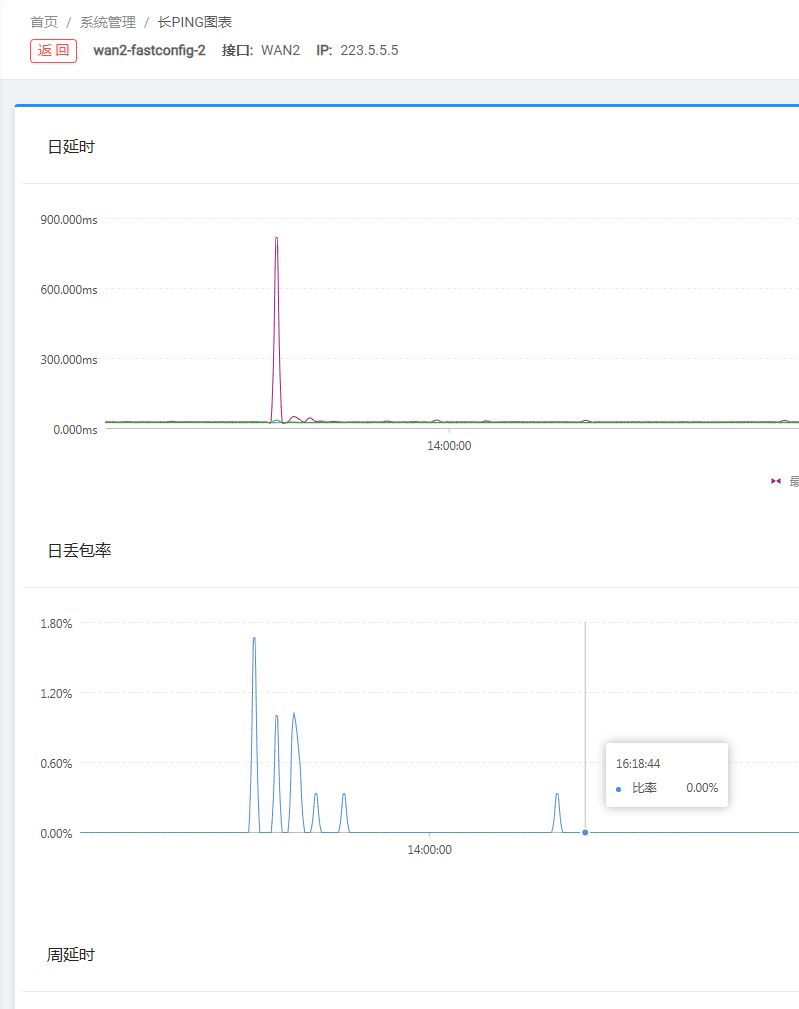This screenshot has height=1009, width=799.
Task: Toggle the purple bowtie legend icon
Action: 776,481
